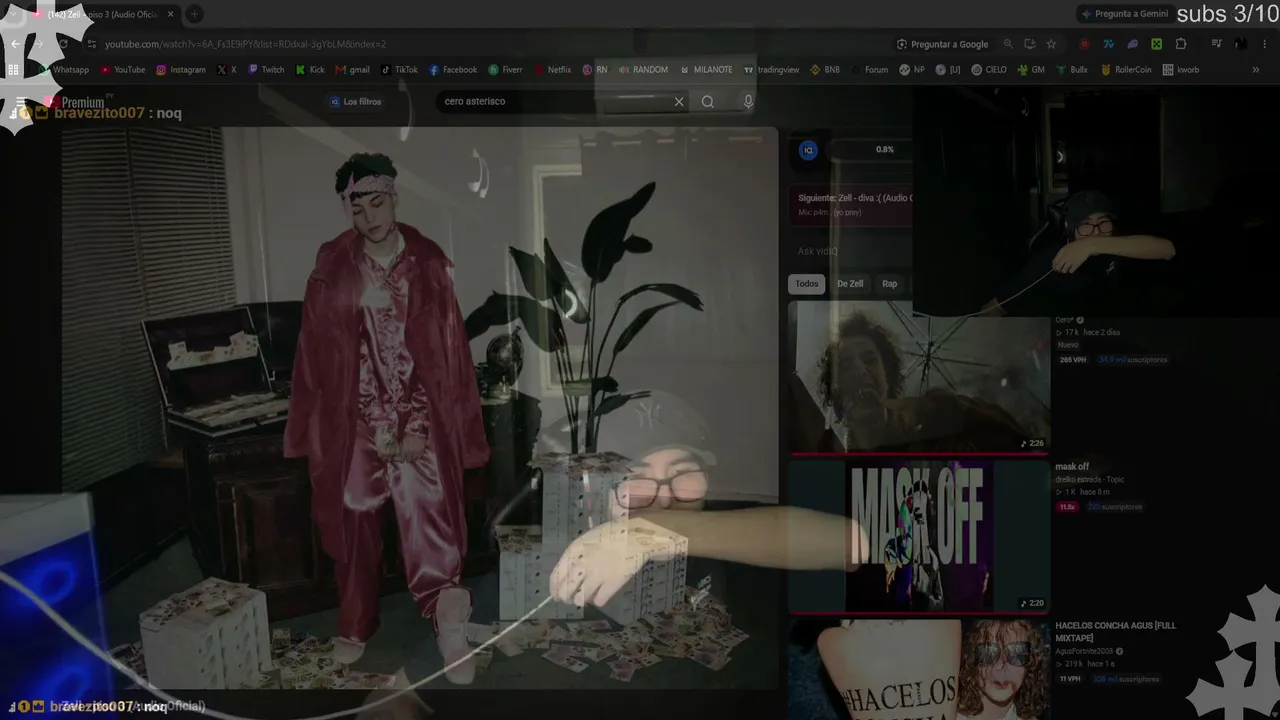This screenshot has width=1280, height=720.
Task: Click the vidIQ IQ badge icon
Action: pos(809,150)
